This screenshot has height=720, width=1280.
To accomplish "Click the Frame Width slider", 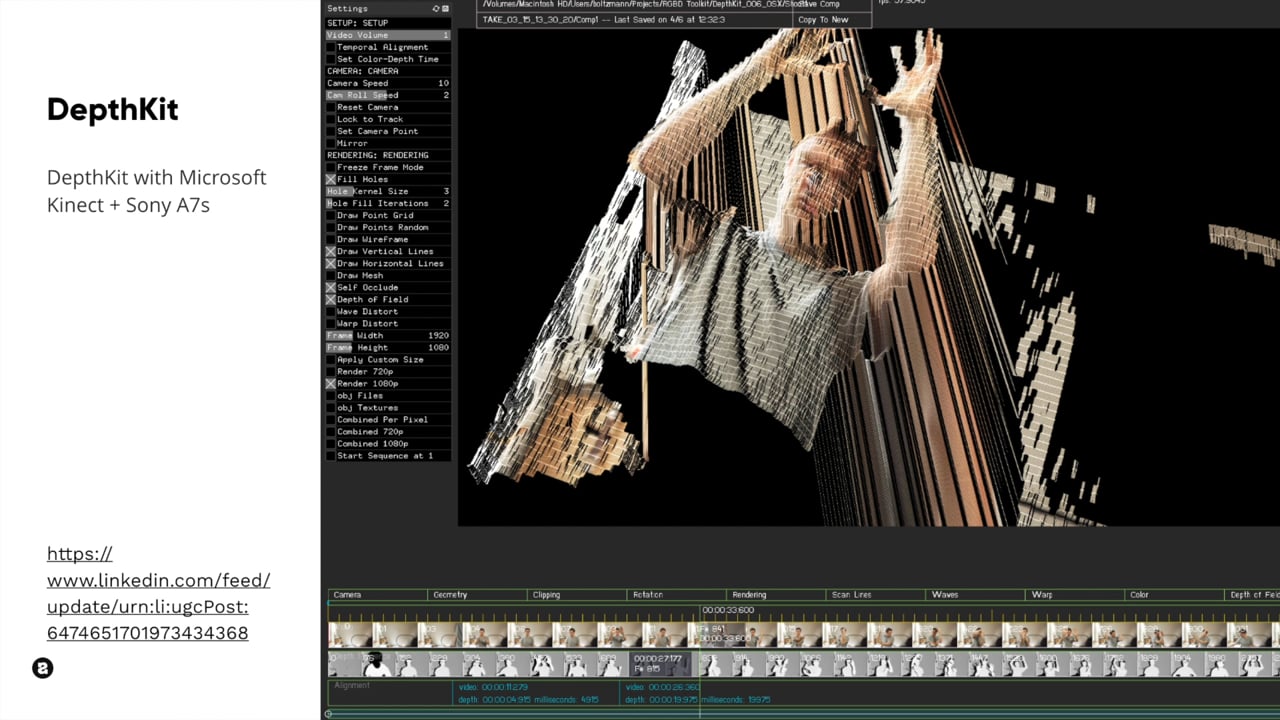I will (388, 335).
